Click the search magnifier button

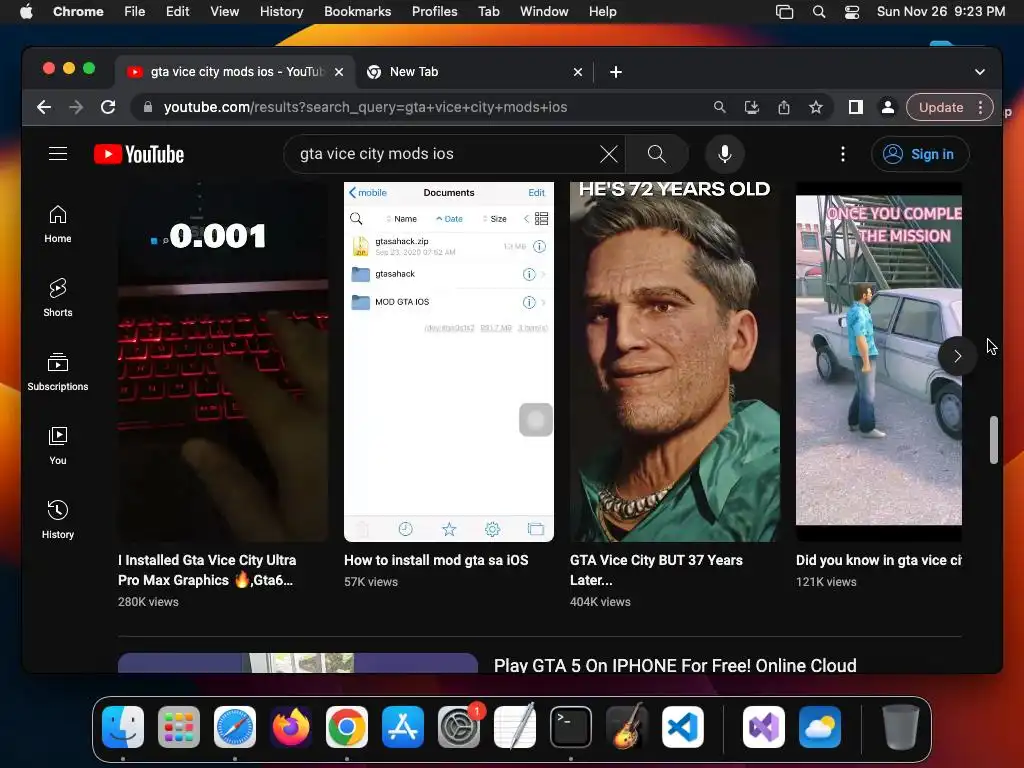point(656,154)
